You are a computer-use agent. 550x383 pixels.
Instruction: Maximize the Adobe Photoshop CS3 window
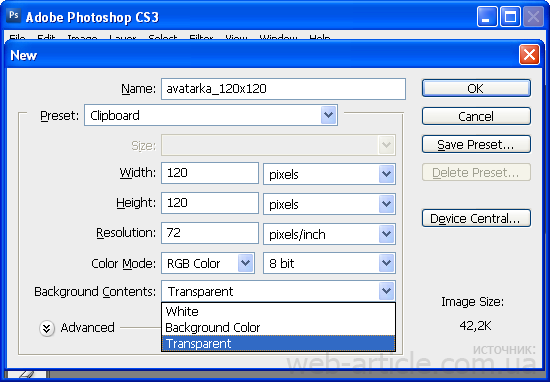coord(510,16)
